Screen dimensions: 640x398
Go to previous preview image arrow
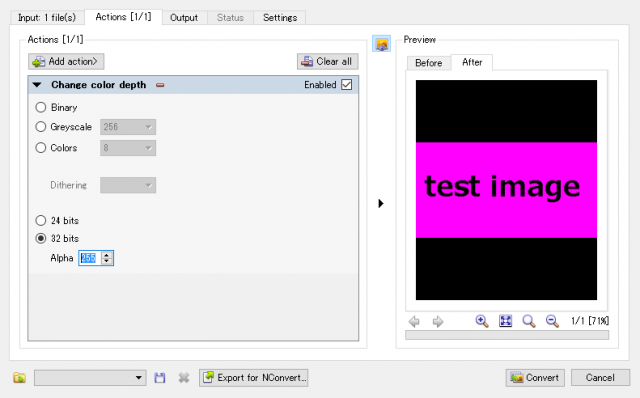[414, 322]
